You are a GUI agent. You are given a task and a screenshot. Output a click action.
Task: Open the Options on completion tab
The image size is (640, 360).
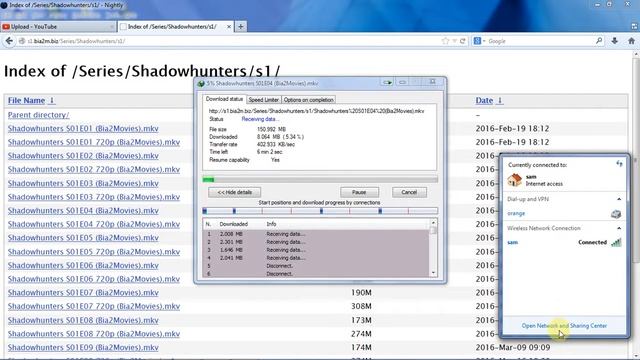click(x=309, y=100)
